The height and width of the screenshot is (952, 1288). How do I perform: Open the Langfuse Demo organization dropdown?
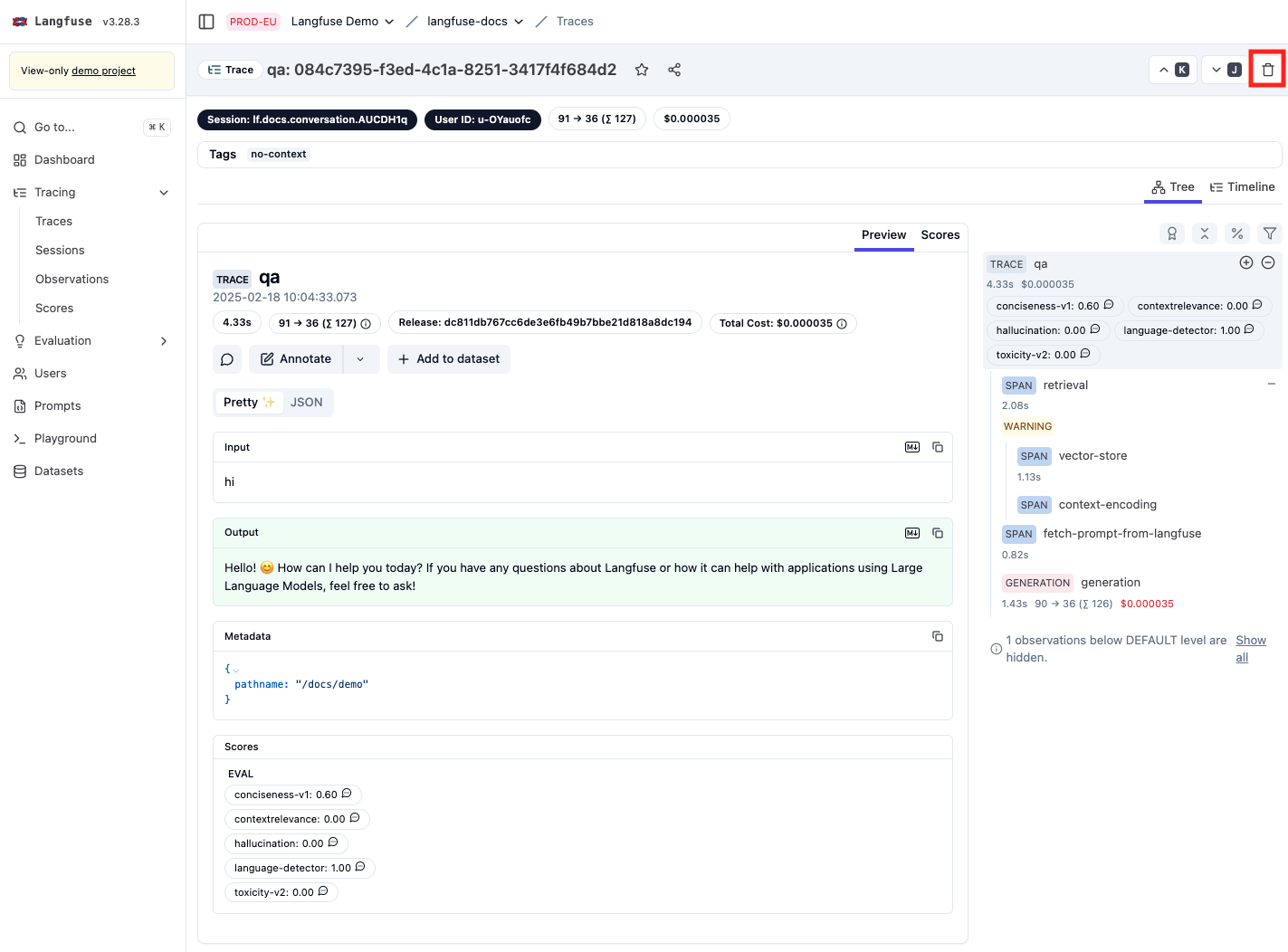point(342,22)
